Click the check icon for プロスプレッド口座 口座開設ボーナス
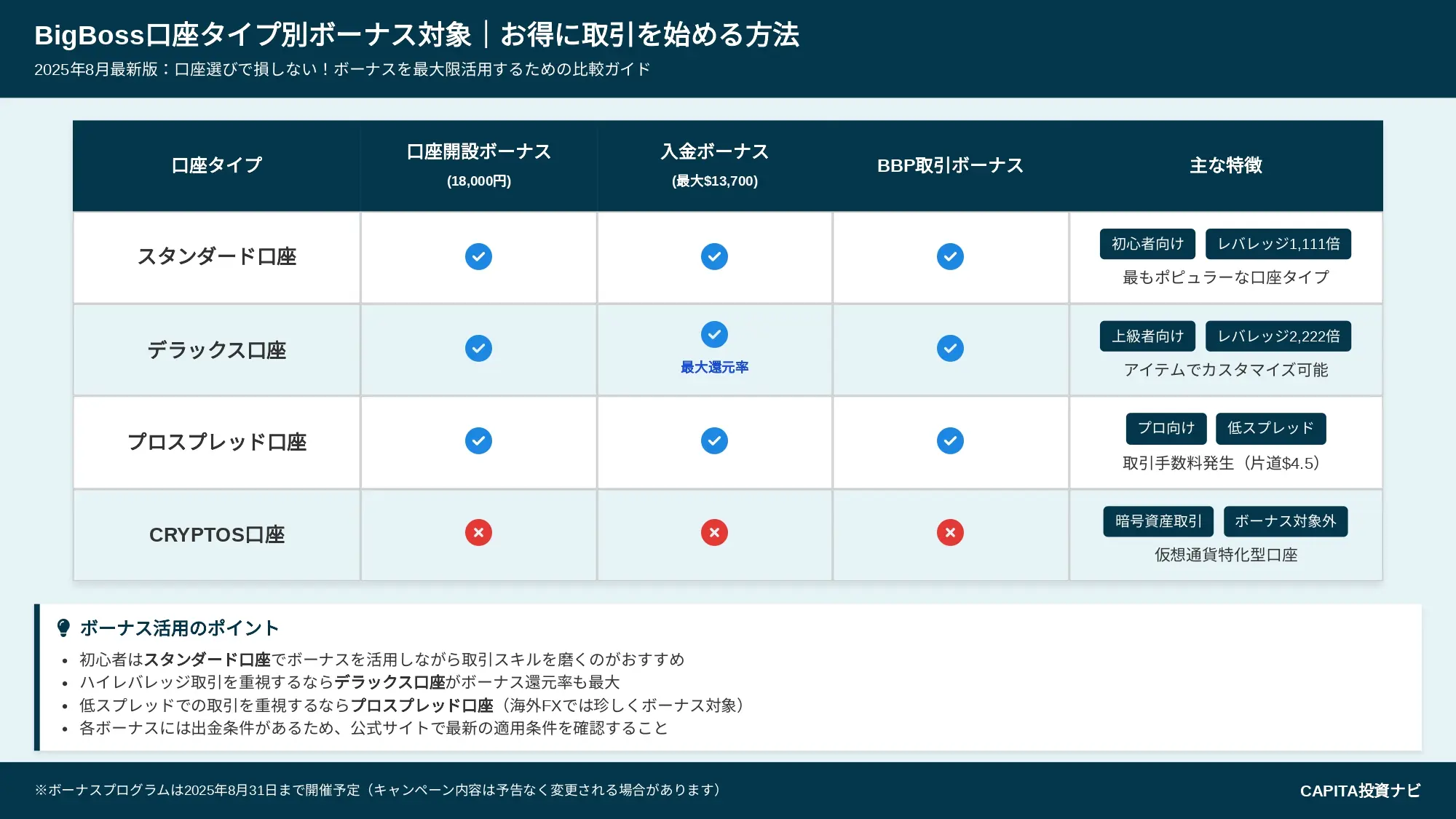Image resolution: width=1456 pixels, height=819 pixels. (x=478, y=440)
